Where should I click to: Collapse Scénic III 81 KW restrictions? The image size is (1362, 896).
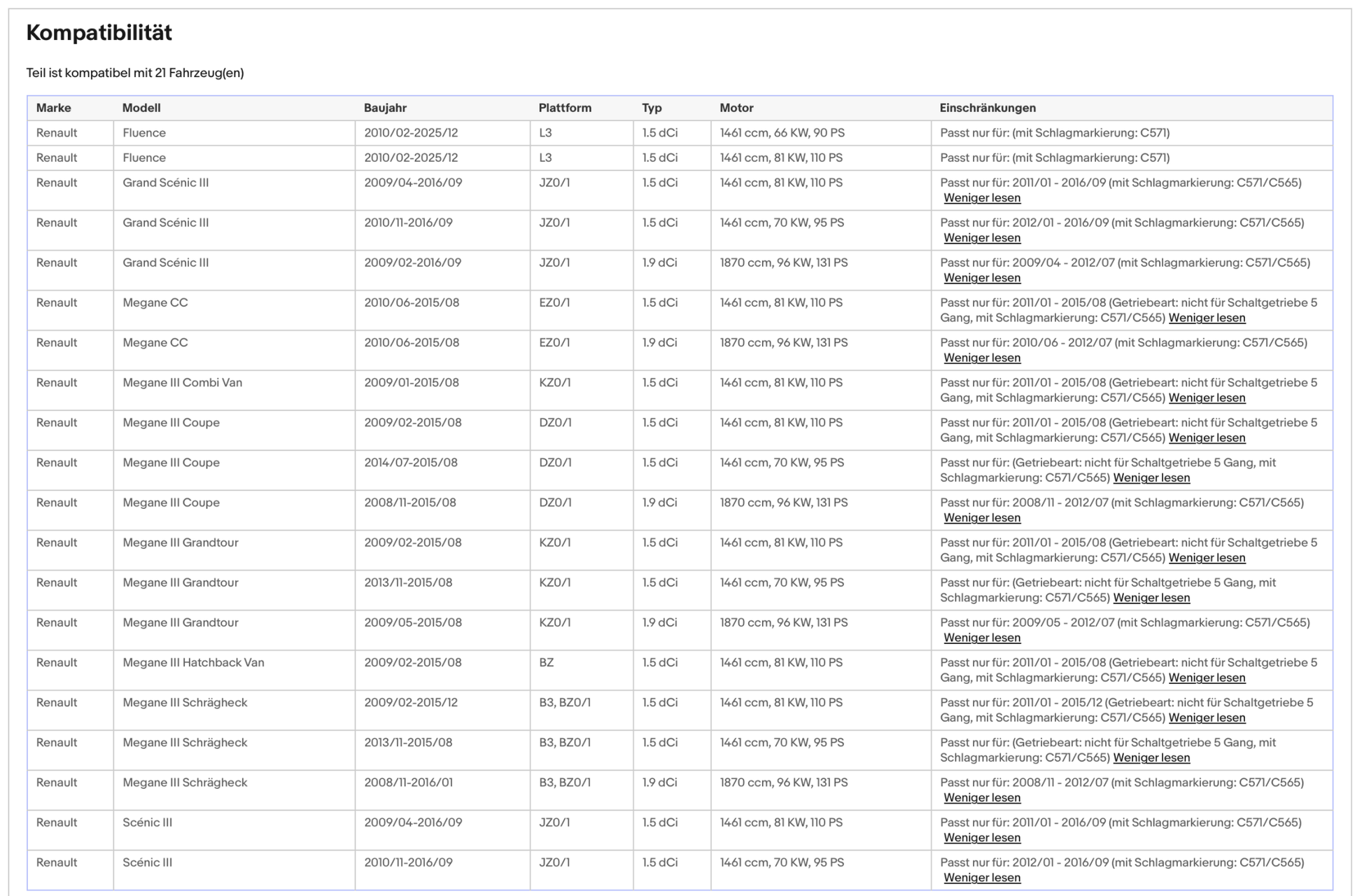click(x=982, y=837)
